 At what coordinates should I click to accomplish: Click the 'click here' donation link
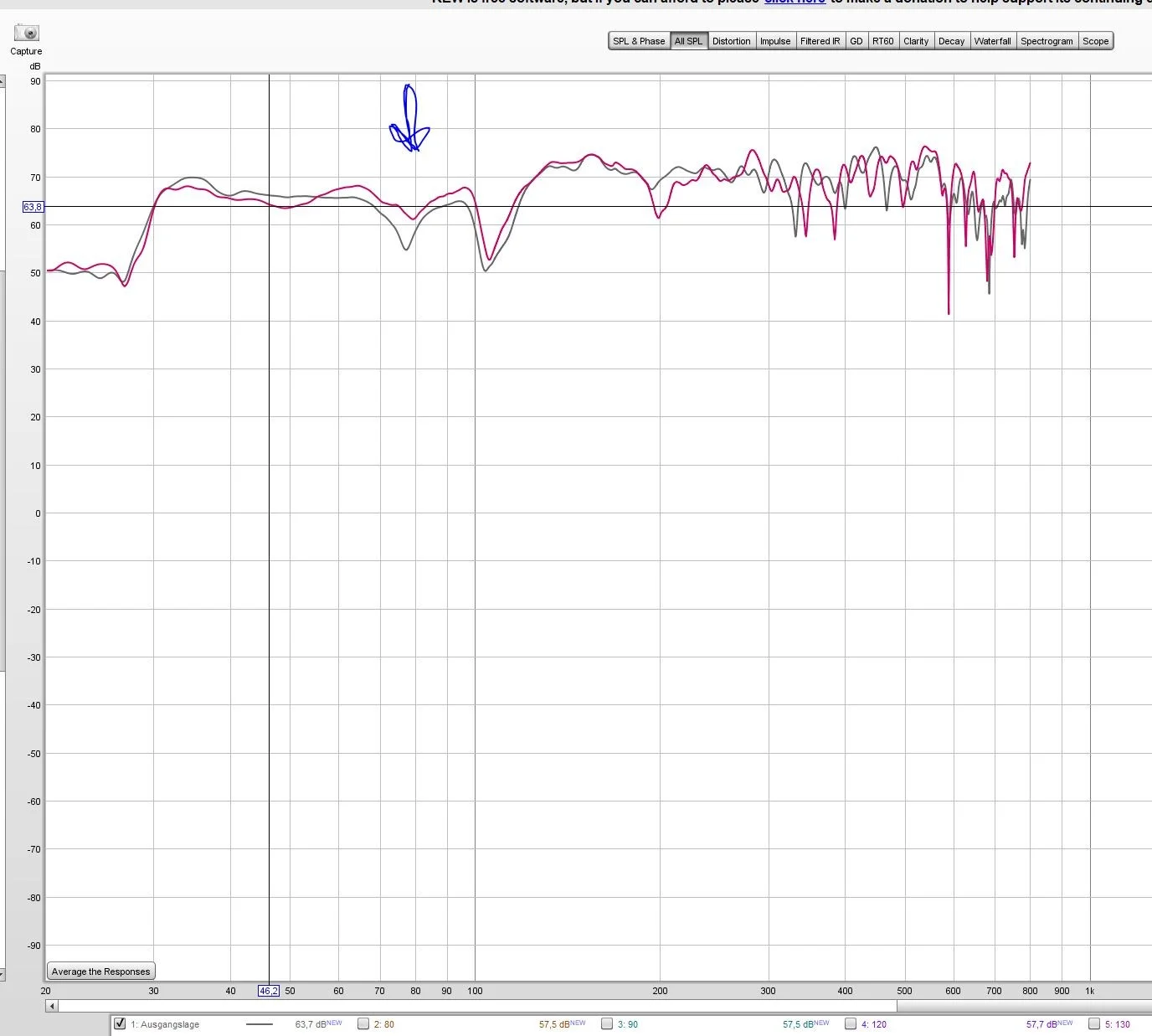[795, 2]
